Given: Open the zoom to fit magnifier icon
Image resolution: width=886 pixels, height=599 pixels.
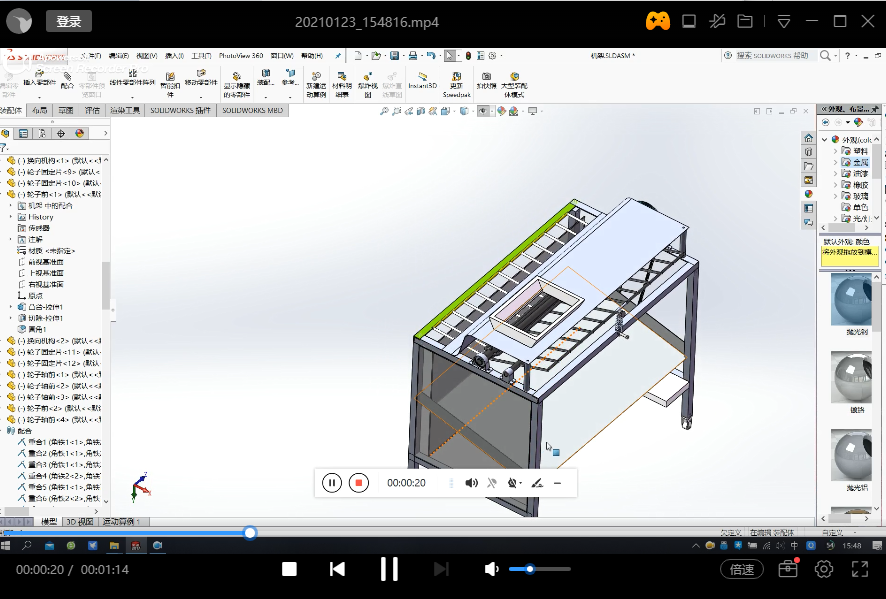Looking at the screenshot, I should (384, 111).
